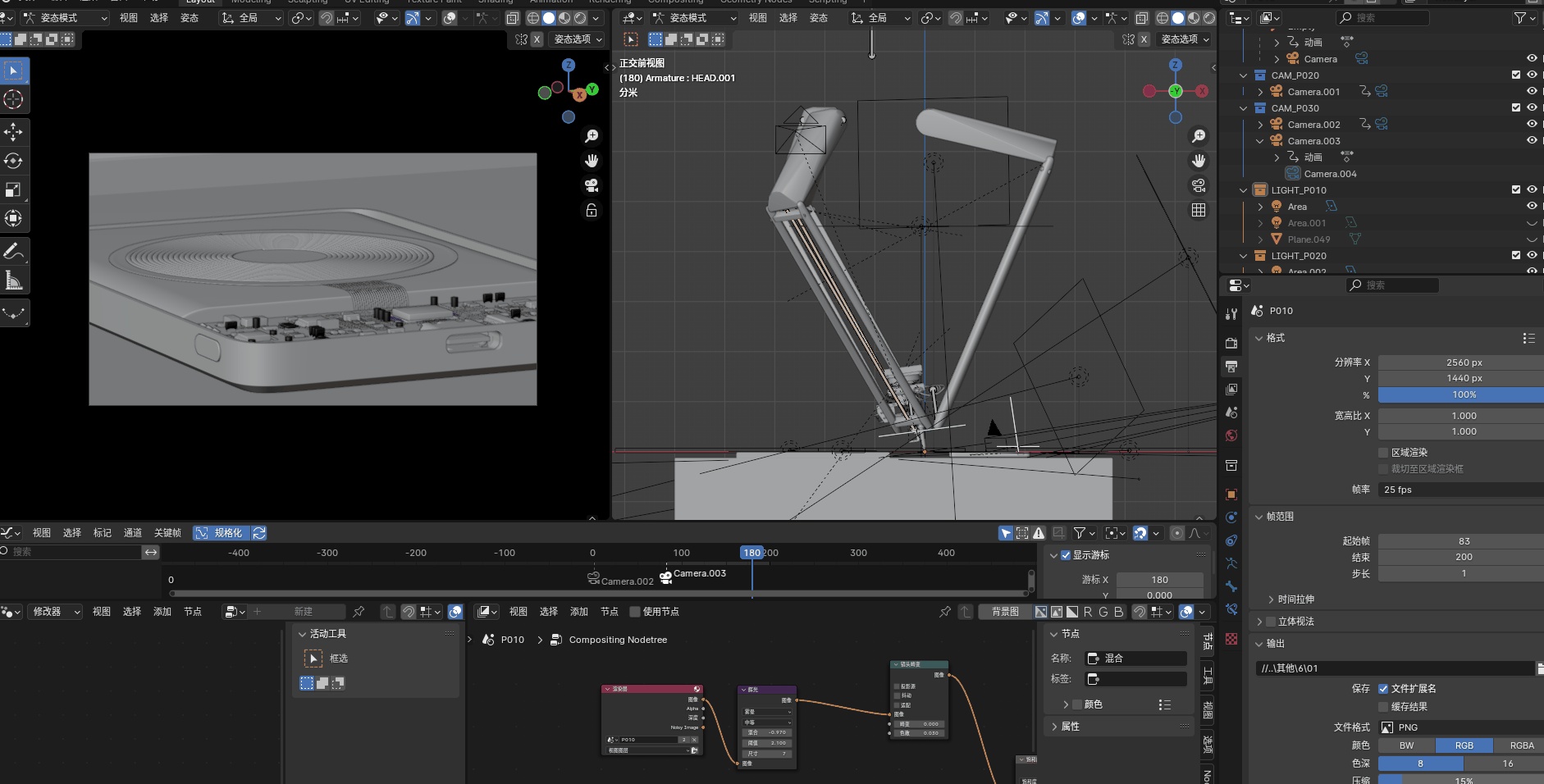Screen dimensions: 1544x784
Task: Select the Move tool
Action: (x=14, y=131)
